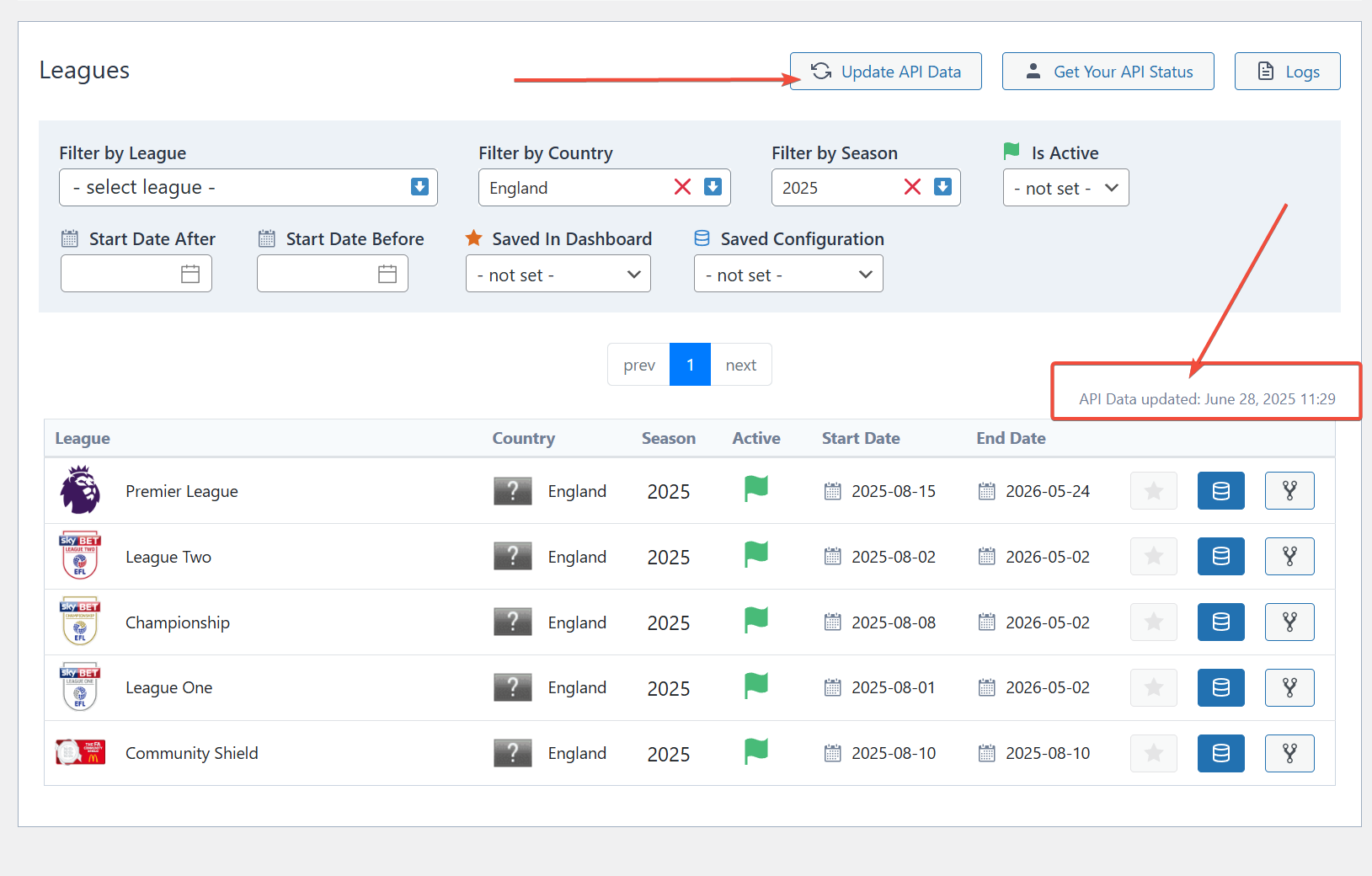Click the Country column header
The height and width of the screenshot is (876, 1372).
tap(524, 438)
